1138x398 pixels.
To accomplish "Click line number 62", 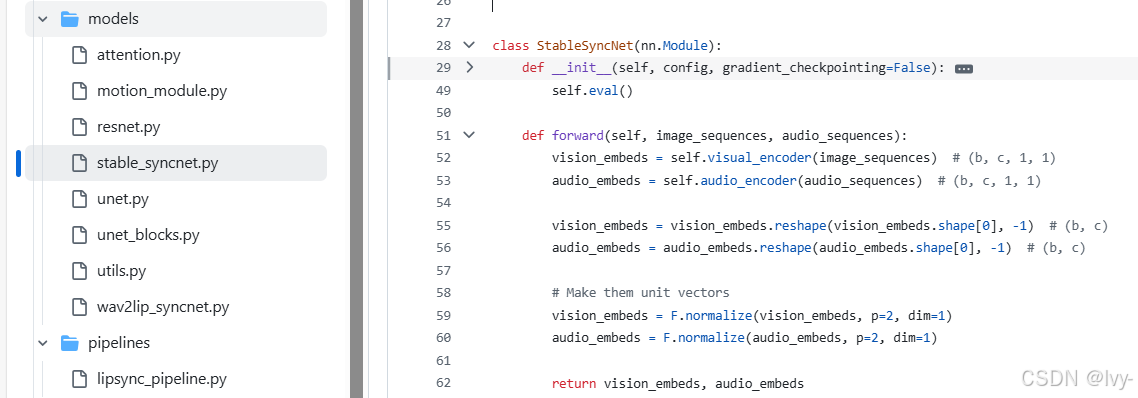I will point(443,383).
